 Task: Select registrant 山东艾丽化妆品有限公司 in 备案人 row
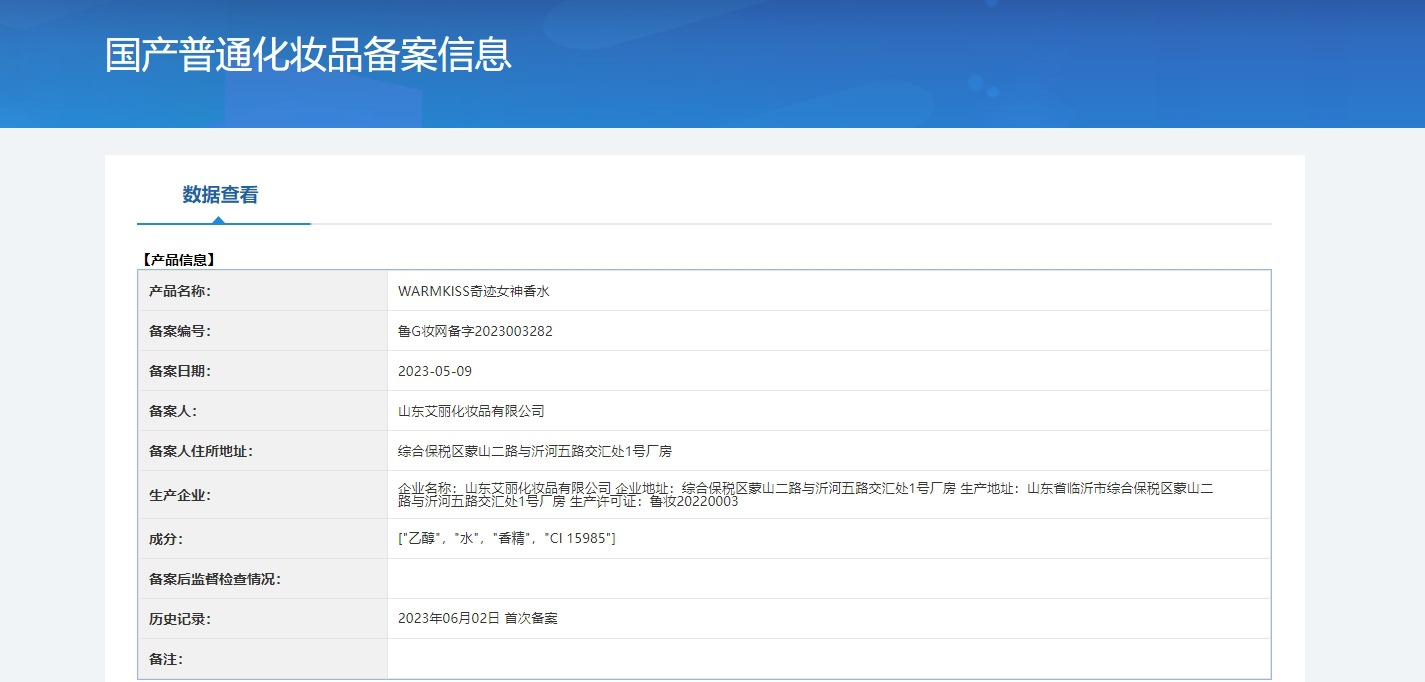click(471, 411)
